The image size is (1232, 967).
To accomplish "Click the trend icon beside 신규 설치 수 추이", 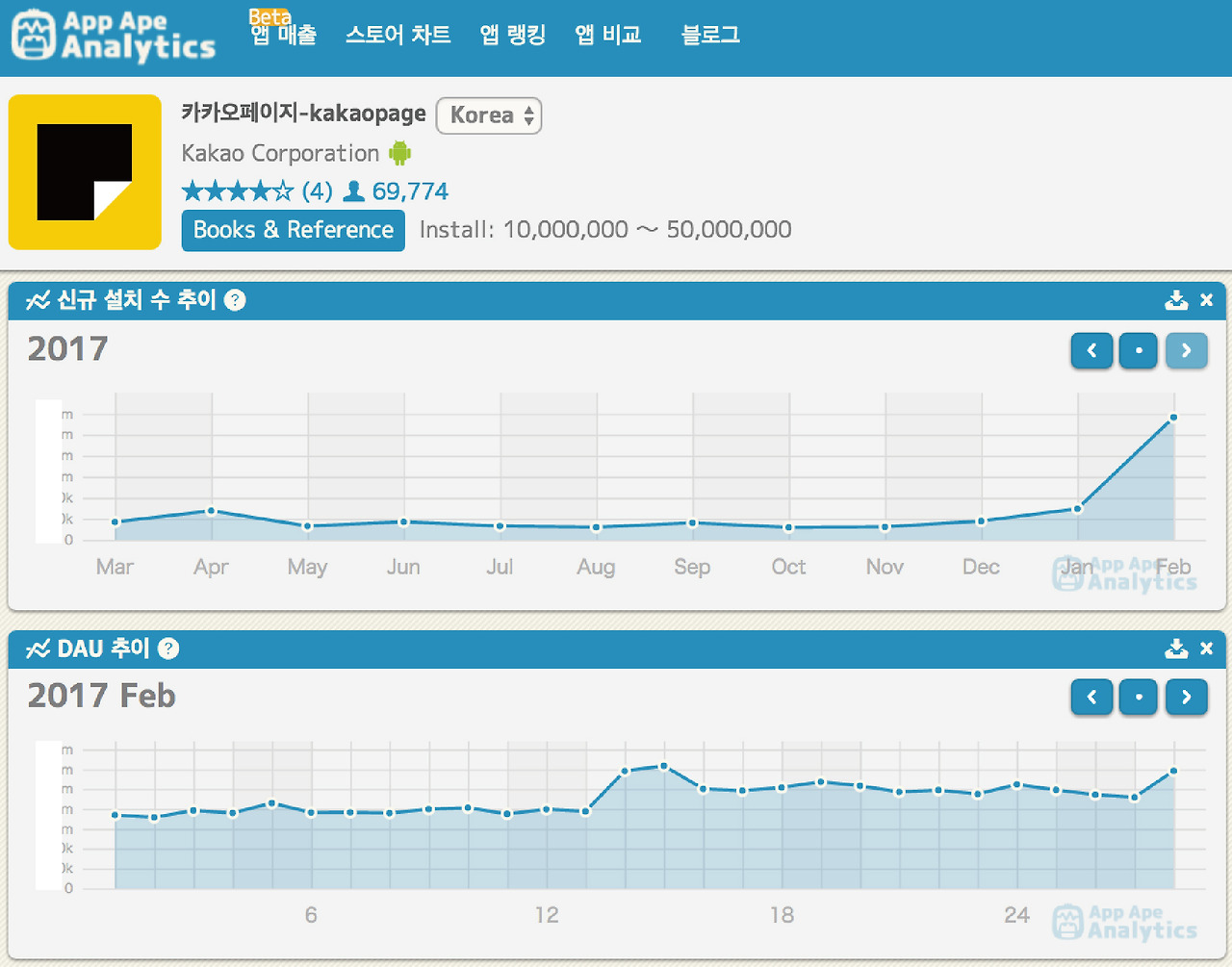I will tap(38, 300).
